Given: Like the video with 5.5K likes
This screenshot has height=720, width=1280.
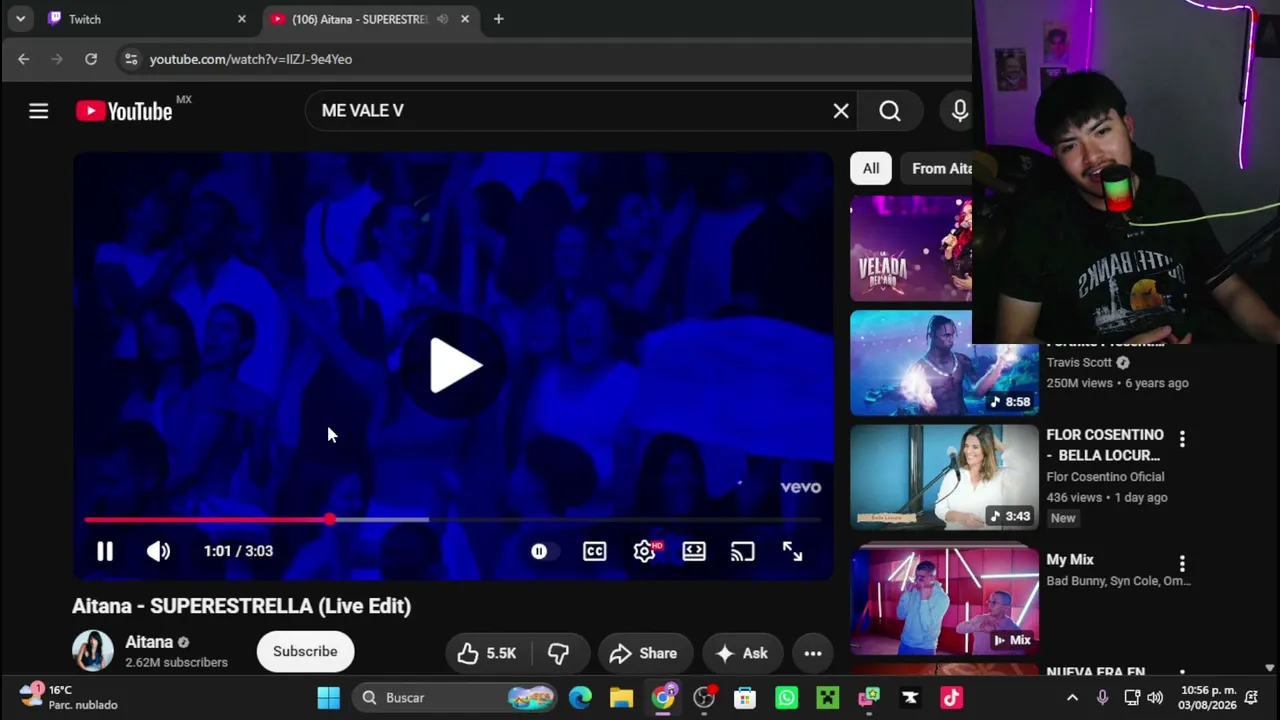Looking at the screenshot, I should click(487, 653).
